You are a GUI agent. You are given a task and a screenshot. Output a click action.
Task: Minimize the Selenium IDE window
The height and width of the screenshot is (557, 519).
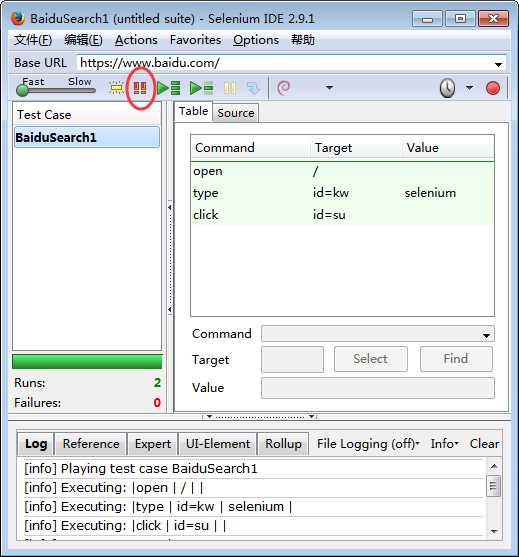click(x=427, y=18)
